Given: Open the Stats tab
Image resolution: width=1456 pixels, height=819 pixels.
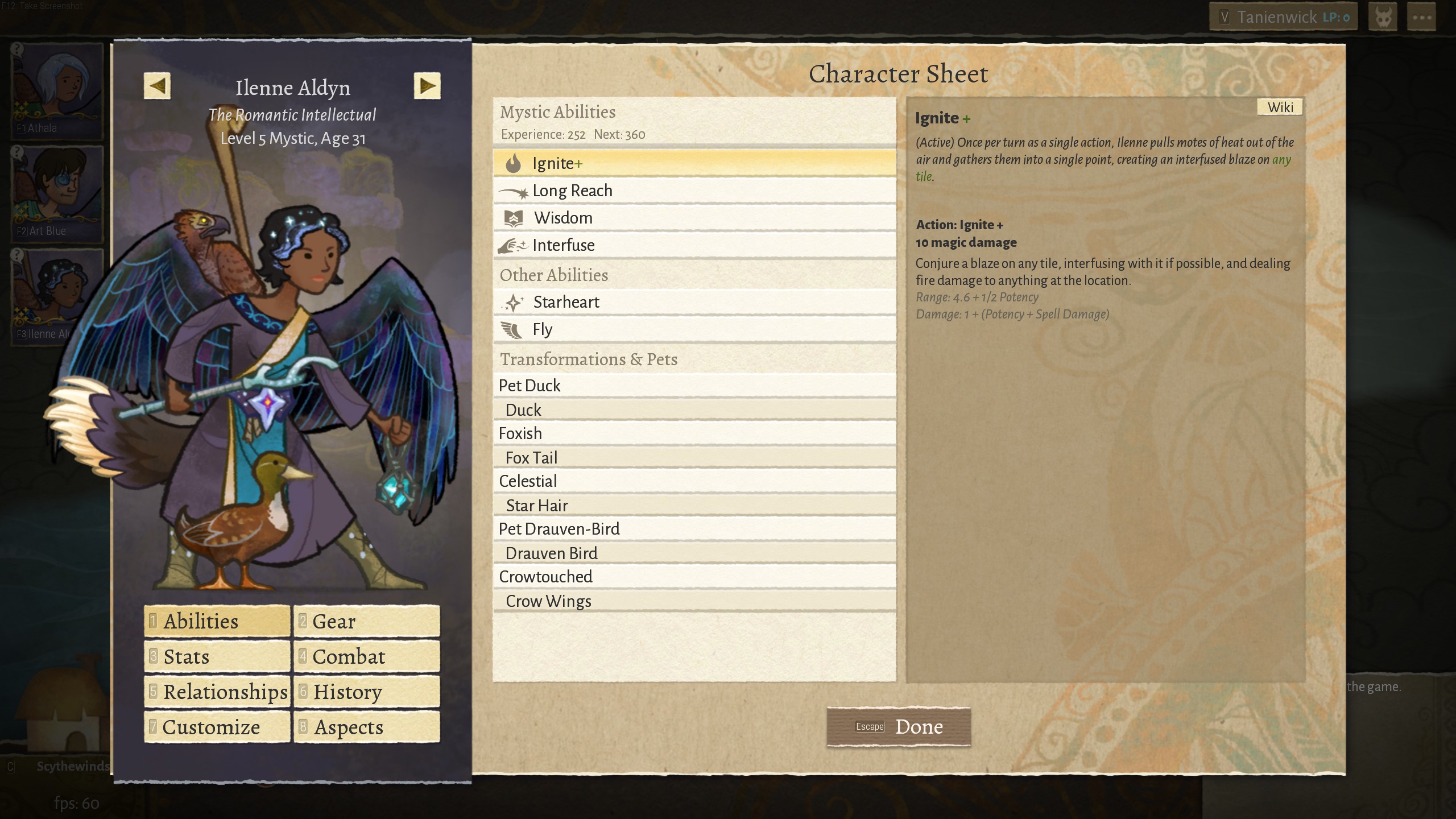Looking at the screenshot, I should coord(217,656).
